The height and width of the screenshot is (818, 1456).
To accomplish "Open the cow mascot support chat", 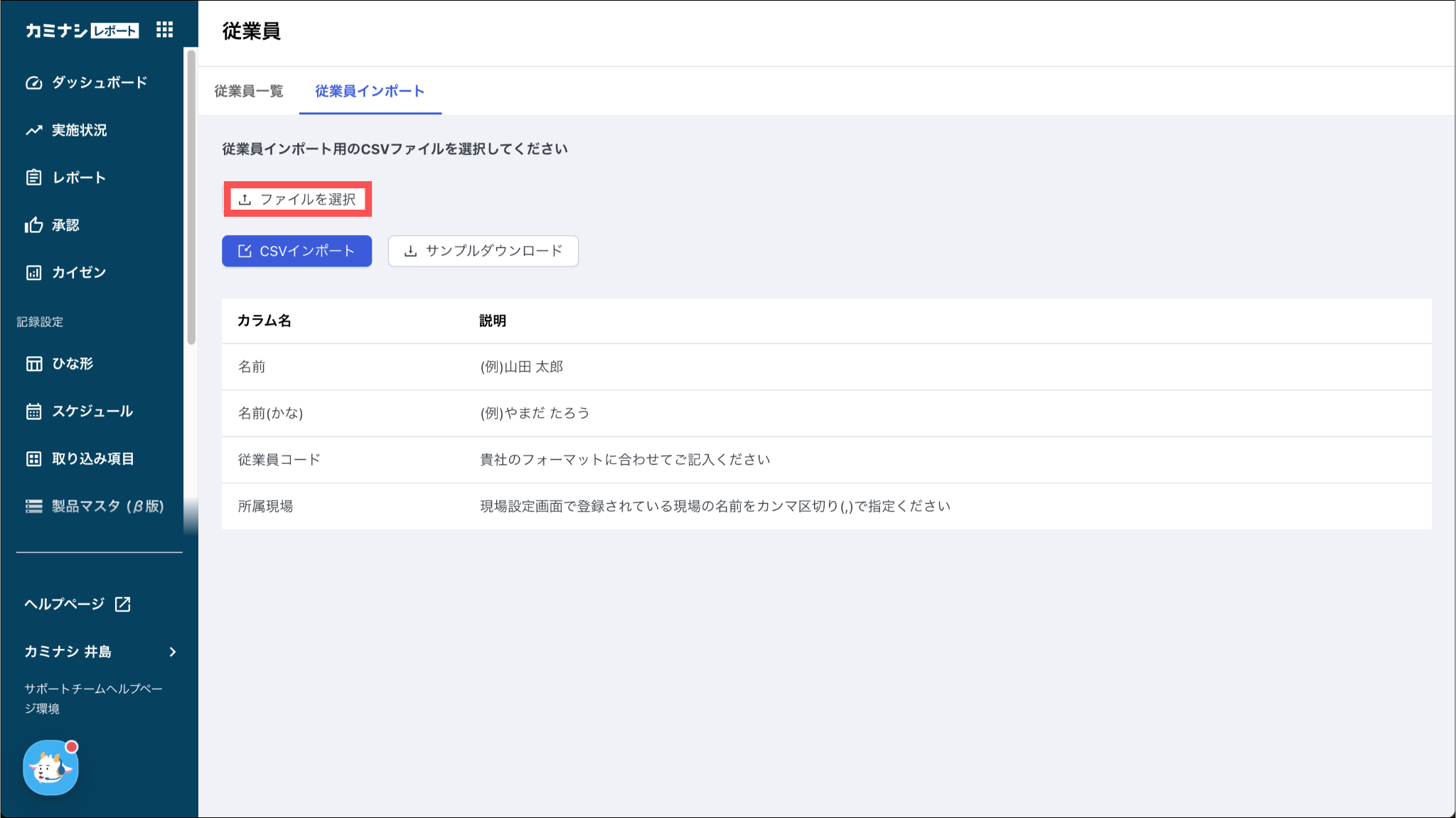I will pyautogui.click(x=50, y=768).
